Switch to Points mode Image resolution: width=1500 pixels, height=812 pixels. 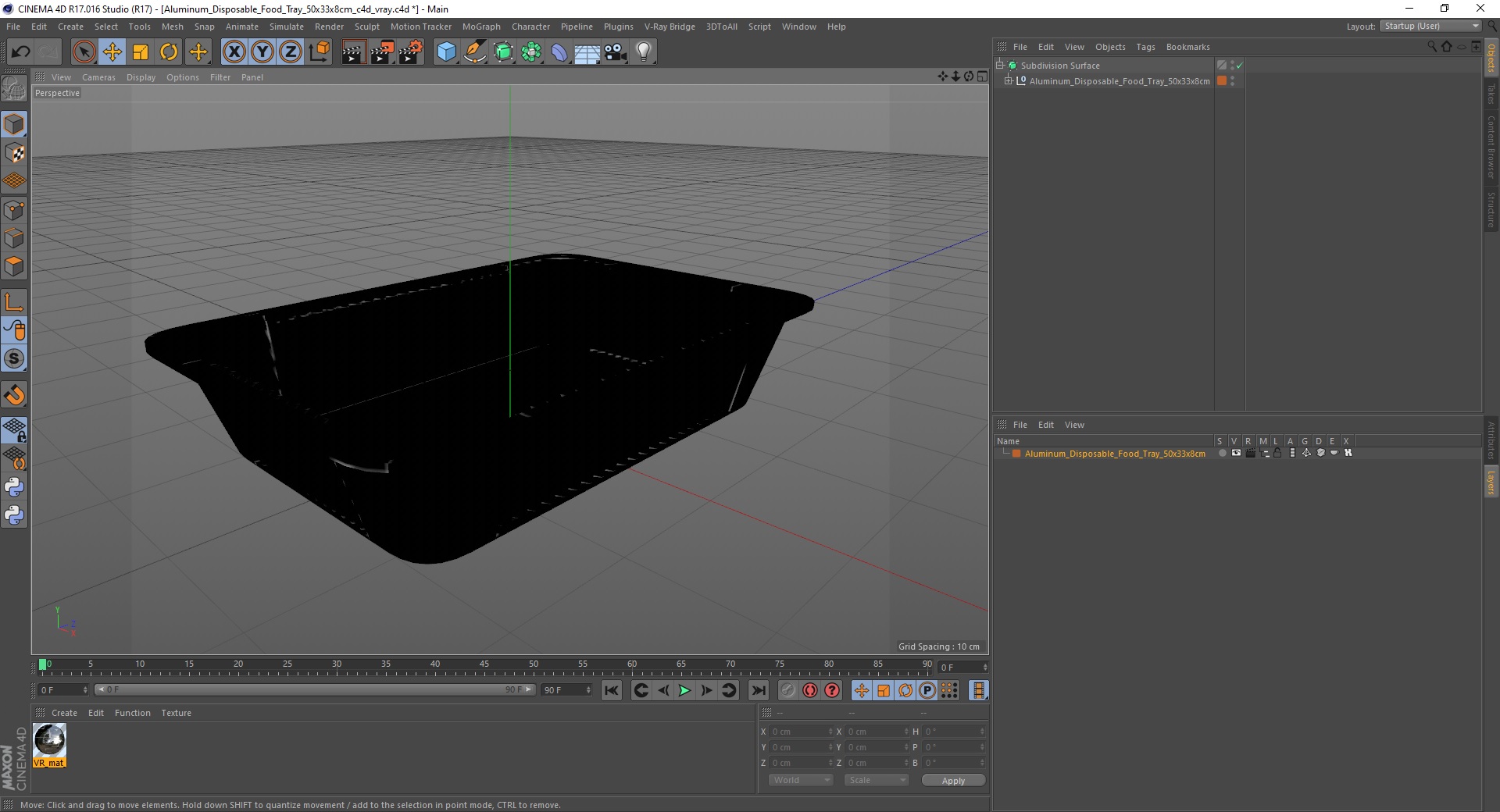(x=14, y=210)
